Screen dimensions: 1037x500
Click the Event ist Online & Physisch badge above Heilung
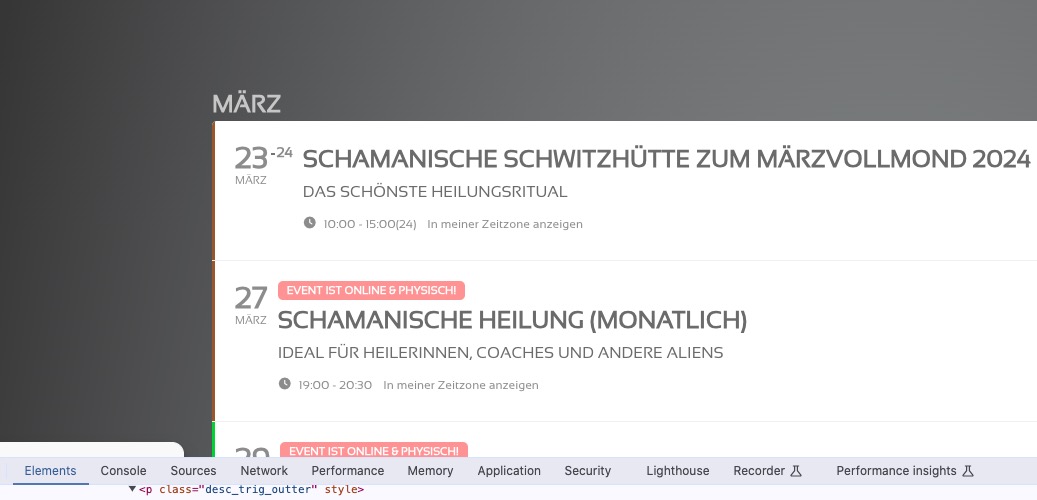pos(371,290)
